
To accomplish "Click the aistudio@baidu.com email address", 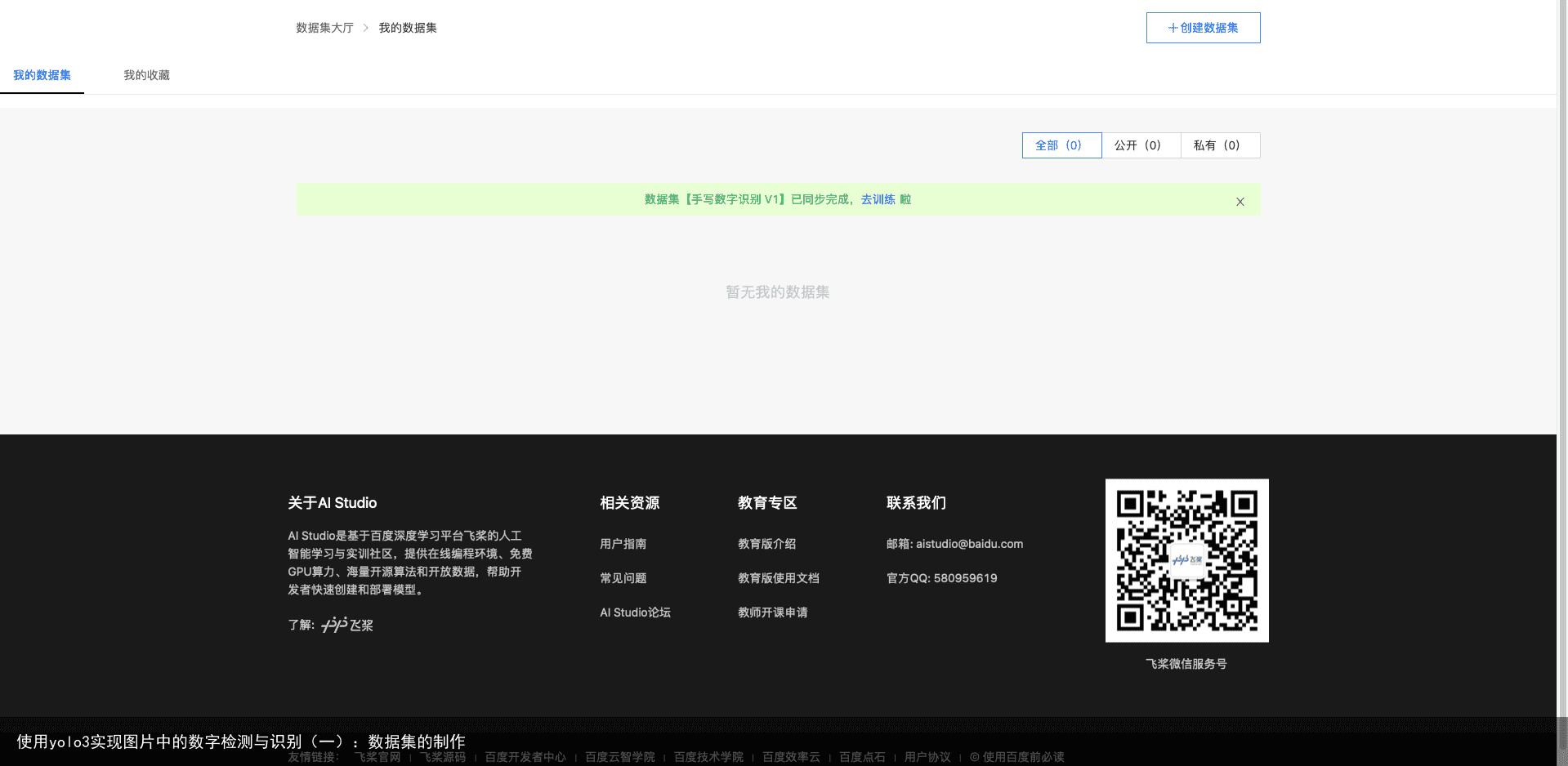I will [969, 544].
